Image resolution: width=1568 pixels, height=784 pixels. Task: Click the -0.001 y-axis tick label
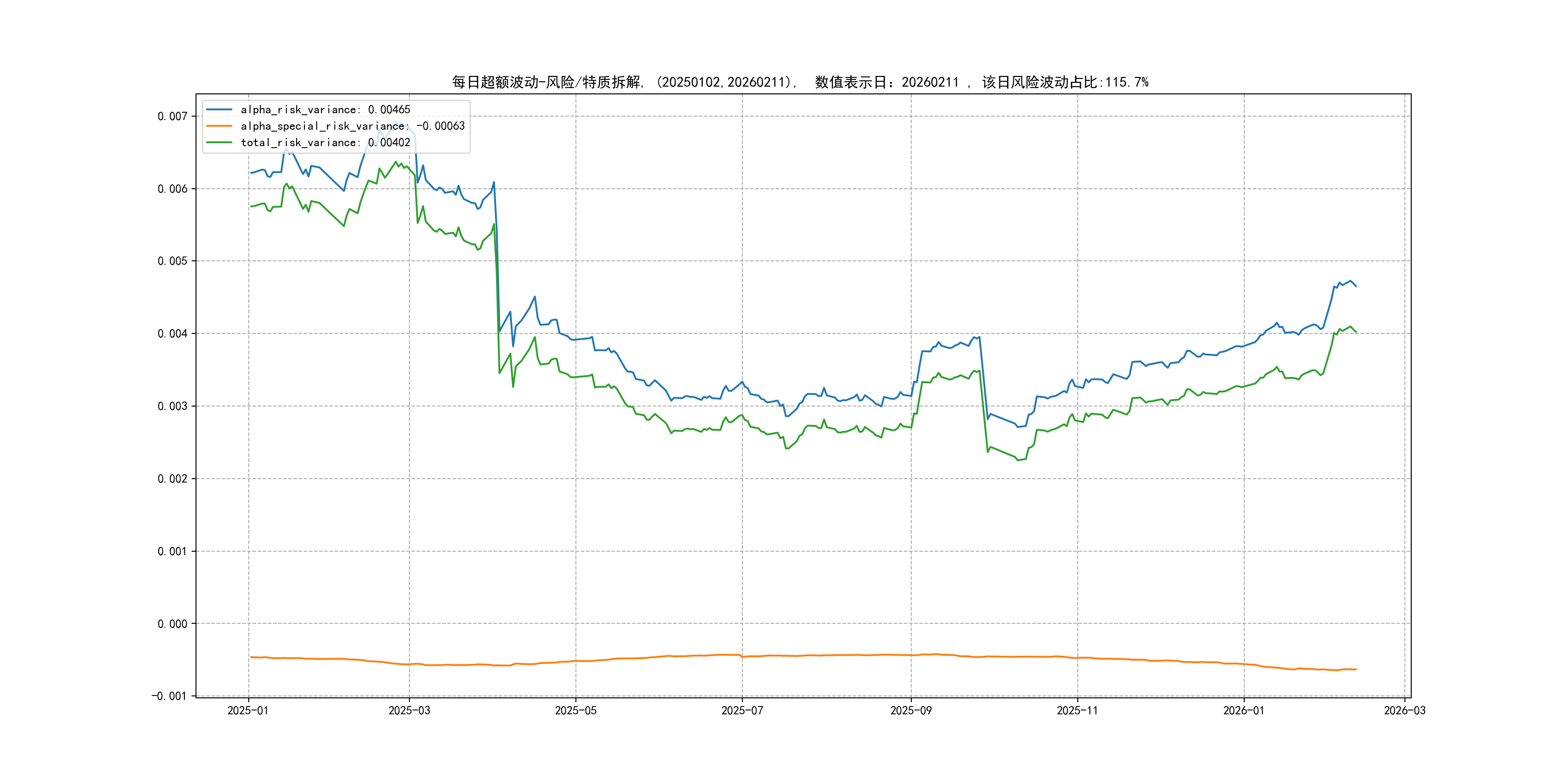(169, 696)
